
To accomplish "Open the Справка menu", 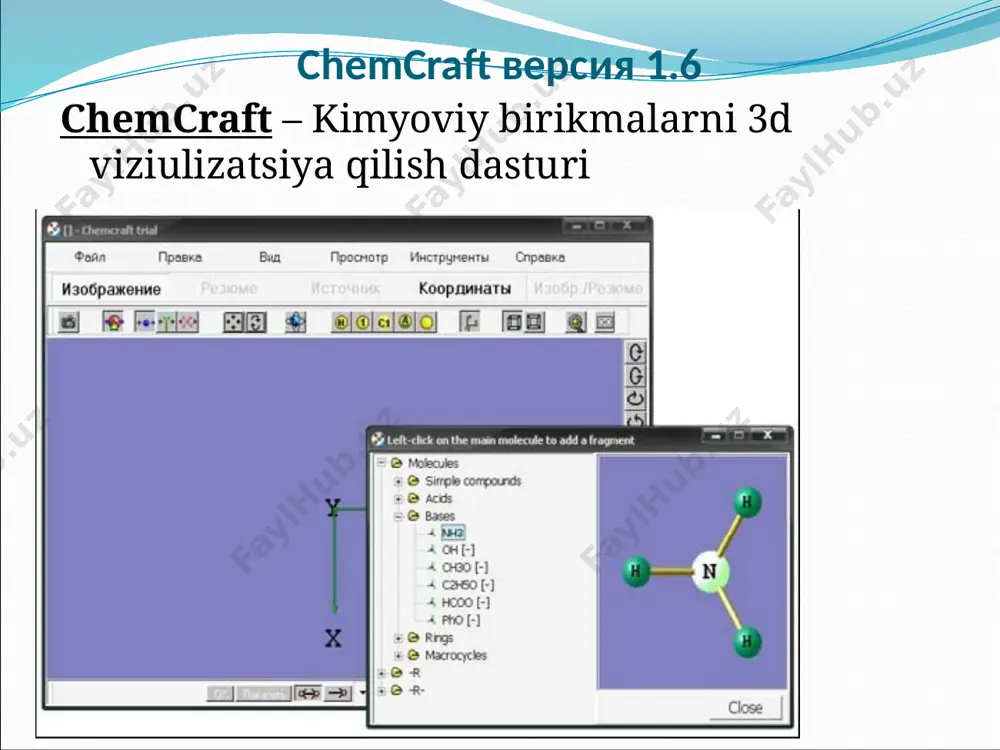I will click(540, 257).
